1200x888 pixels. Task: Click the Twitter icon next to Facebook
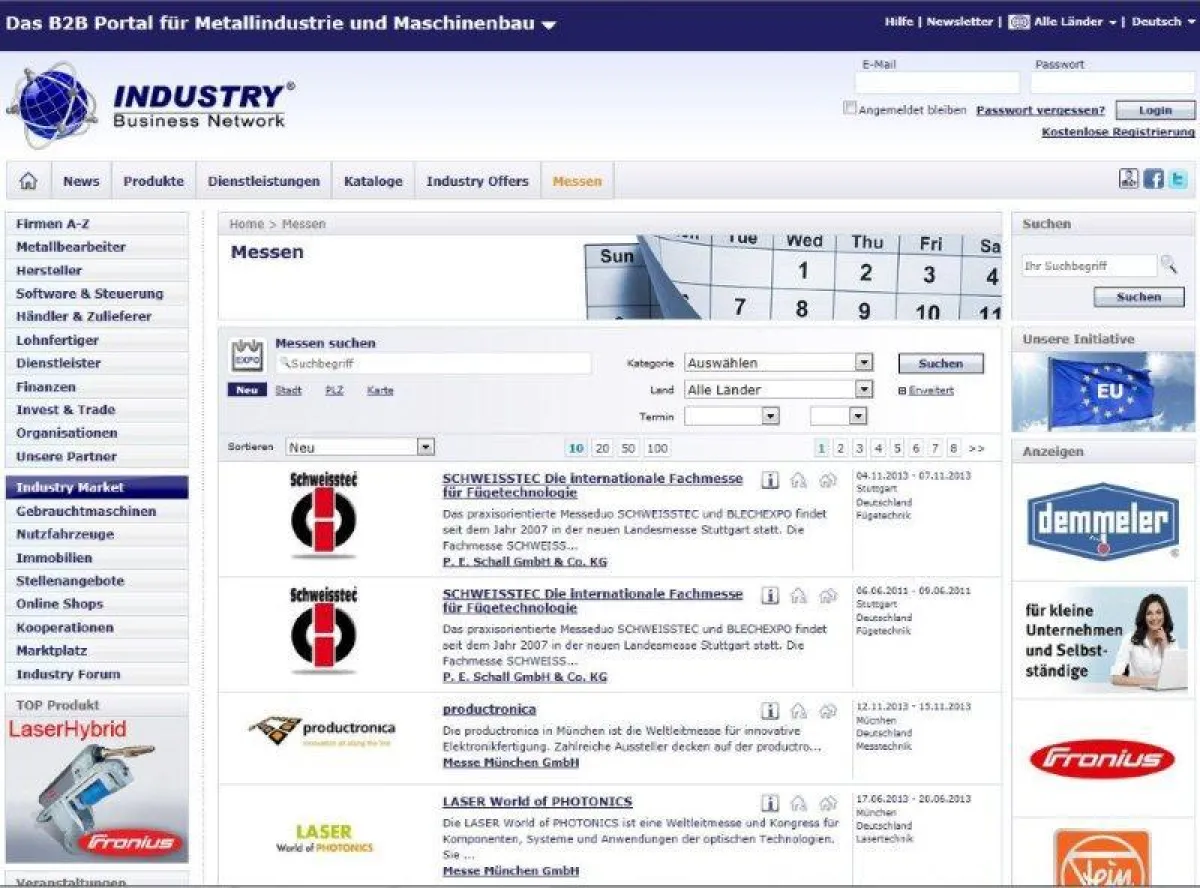pyautogui.click(x=1179, y=180)
